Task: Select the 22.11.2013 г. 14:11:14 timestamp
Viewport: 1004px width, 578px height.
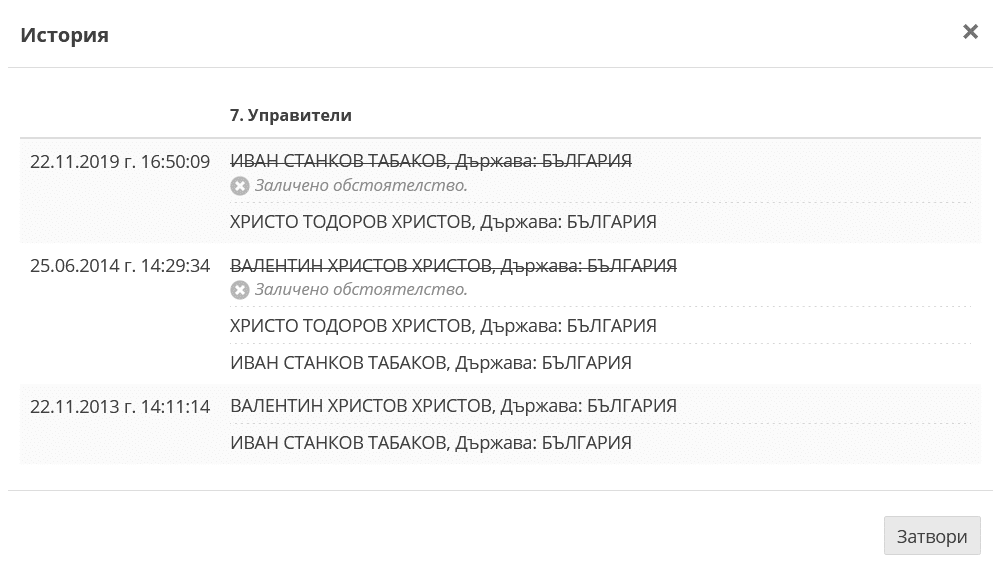Action: 120,406
